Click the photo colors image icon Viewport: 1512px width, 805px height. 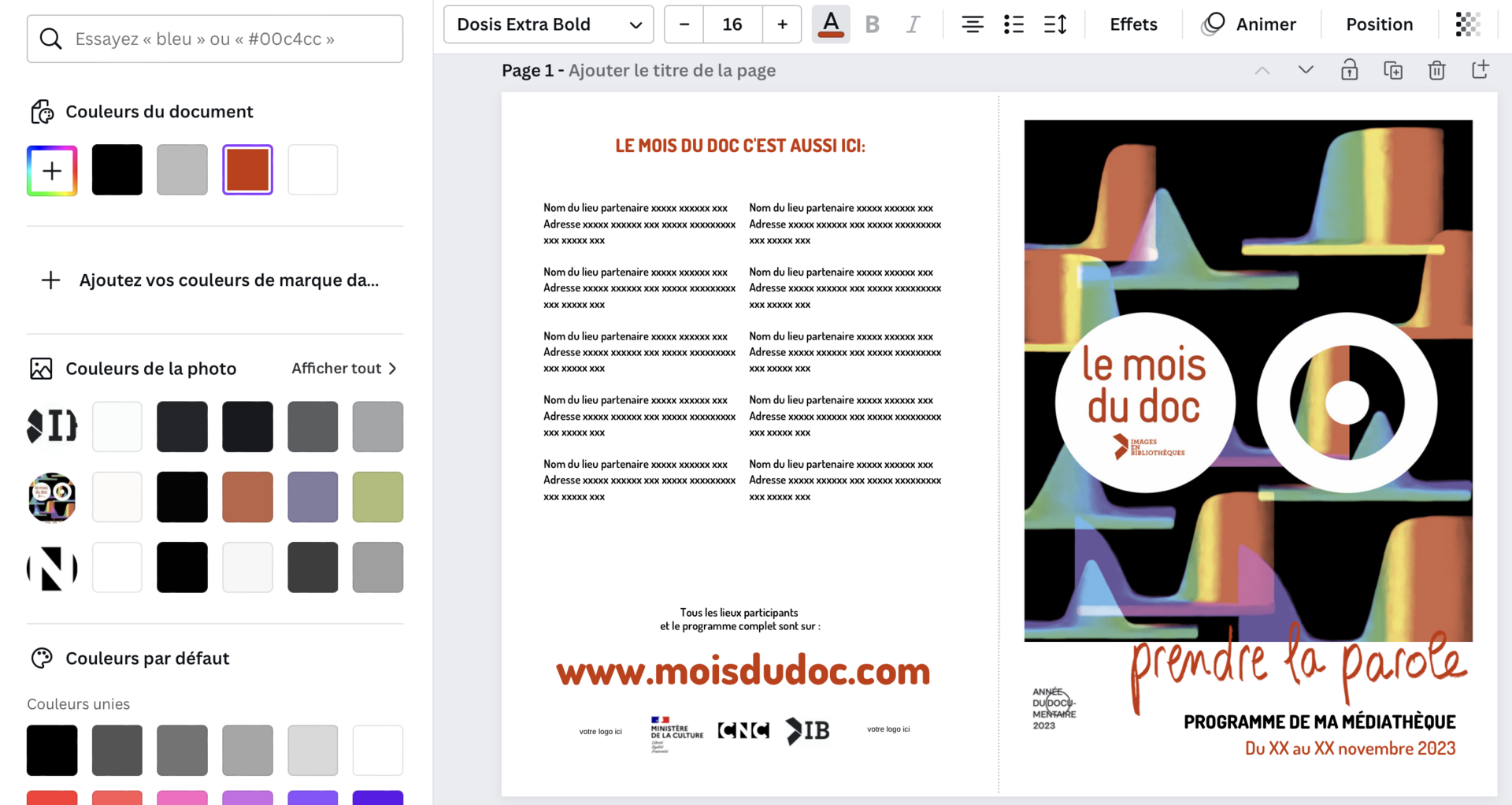coord(41,369)
